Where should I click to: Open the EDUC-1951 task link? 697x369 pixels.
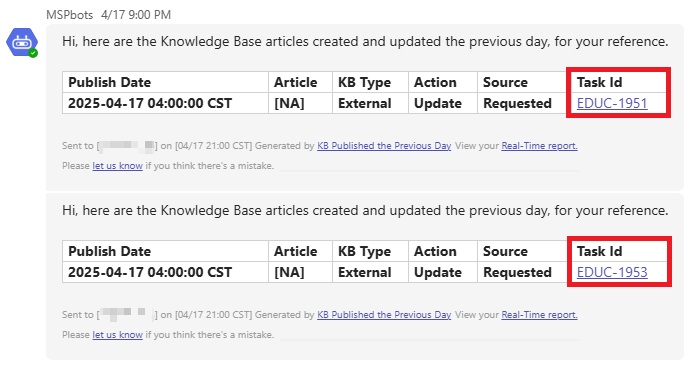[x=612, y=103]
